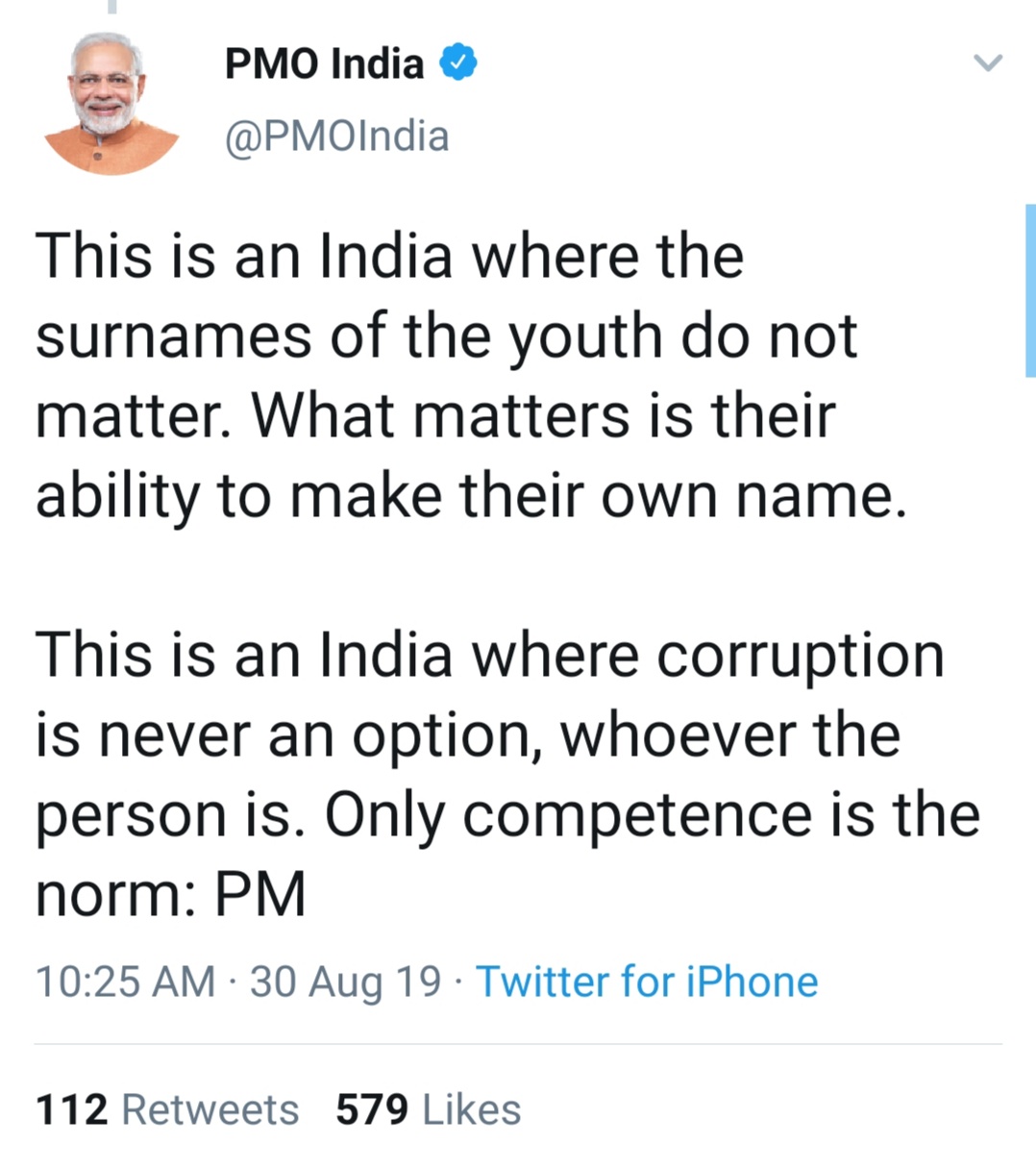Click the Twitter for iPhone source link
The width and height of the screenshot is (1036, 1169).
647,982
